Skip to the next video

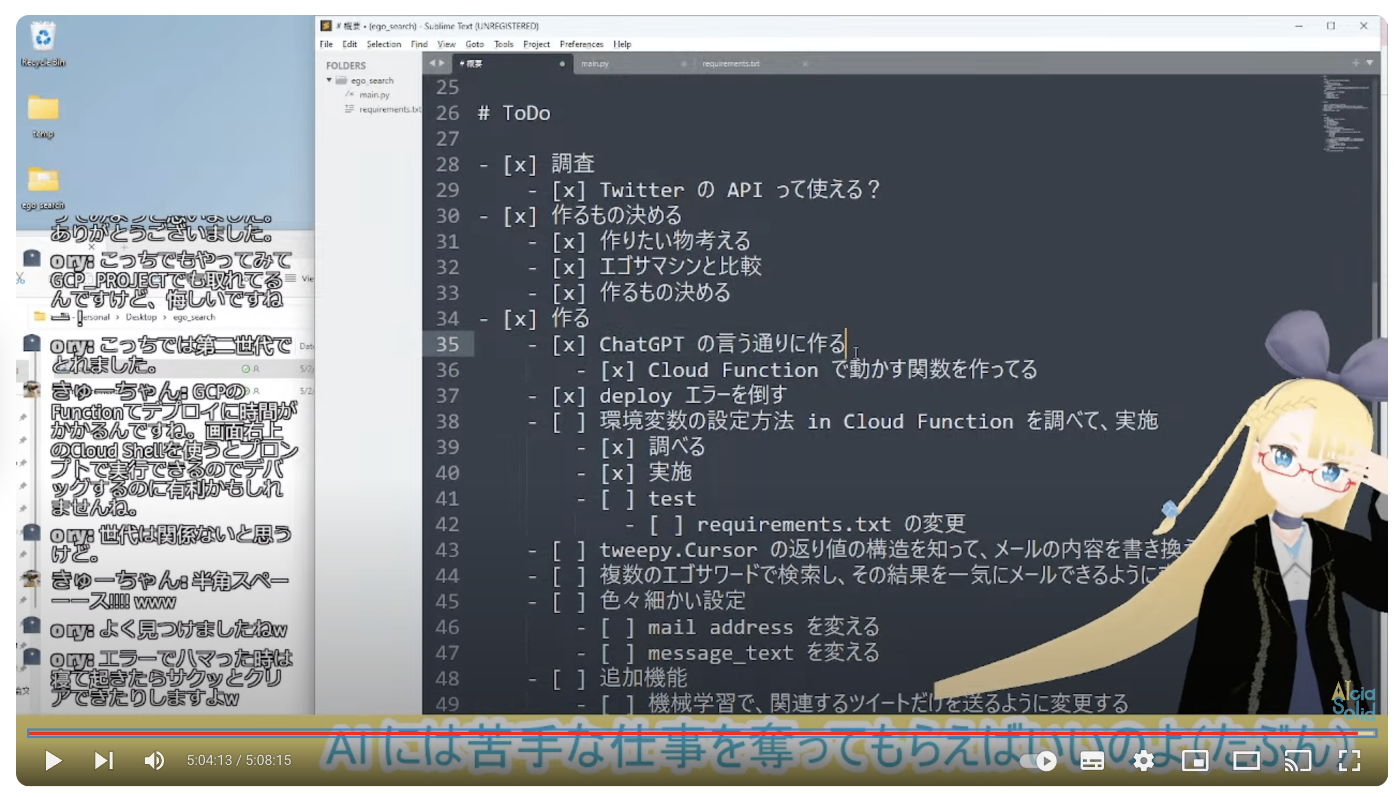click(104, 760)
